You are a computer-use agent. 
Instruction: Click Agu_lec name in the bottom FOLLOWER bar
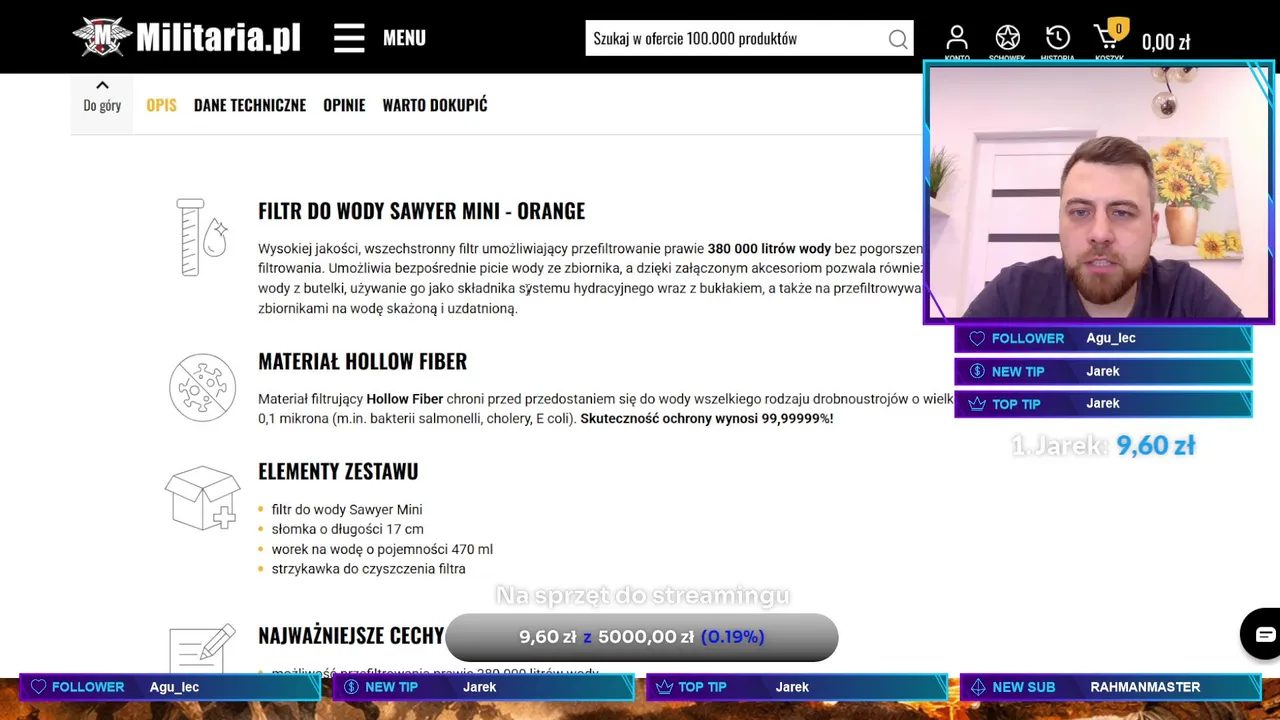(x=174, y=687)
